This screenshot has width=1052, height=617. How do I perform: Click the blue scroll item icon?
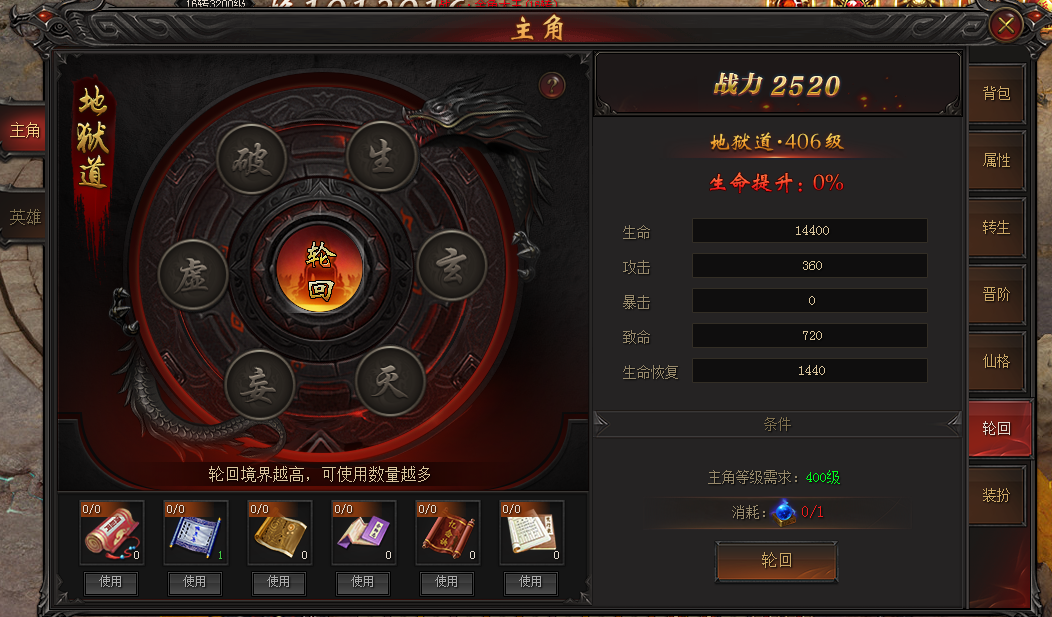196,532
